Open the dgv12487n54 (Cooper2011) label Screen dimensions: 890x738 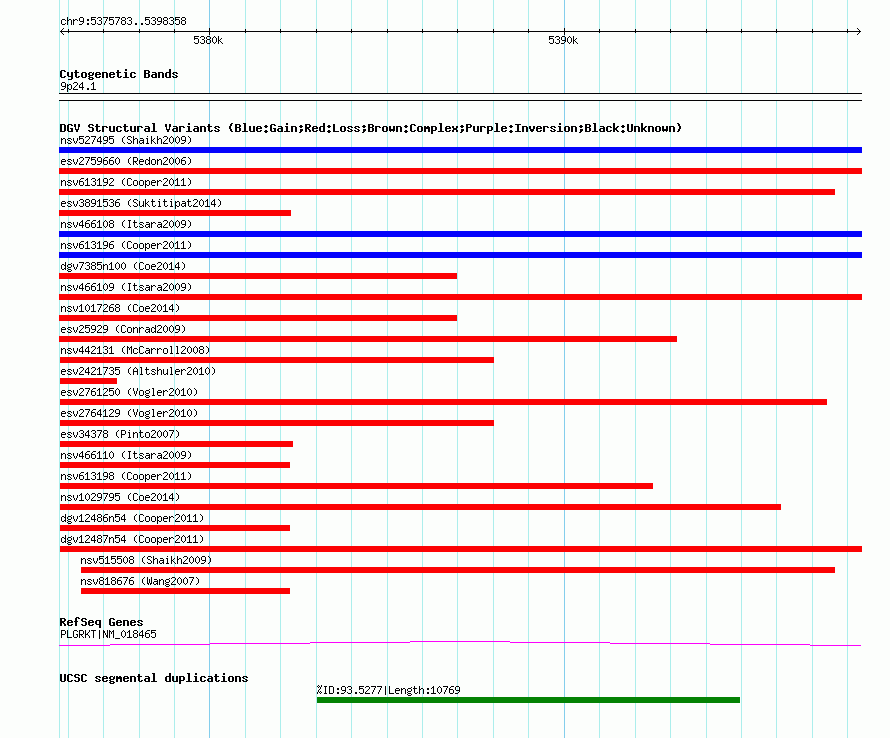click(x=132, y=539)
